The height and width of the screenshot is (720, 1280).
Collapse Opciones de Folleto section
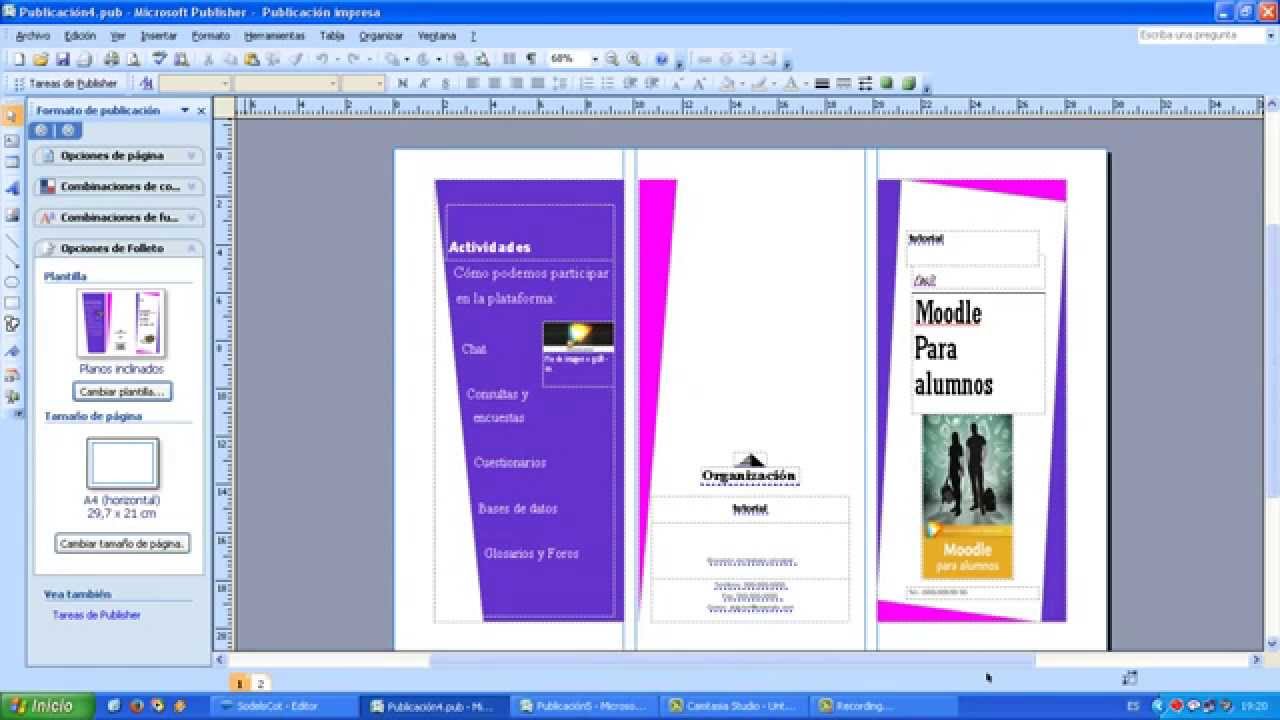[x=118, y=248]
